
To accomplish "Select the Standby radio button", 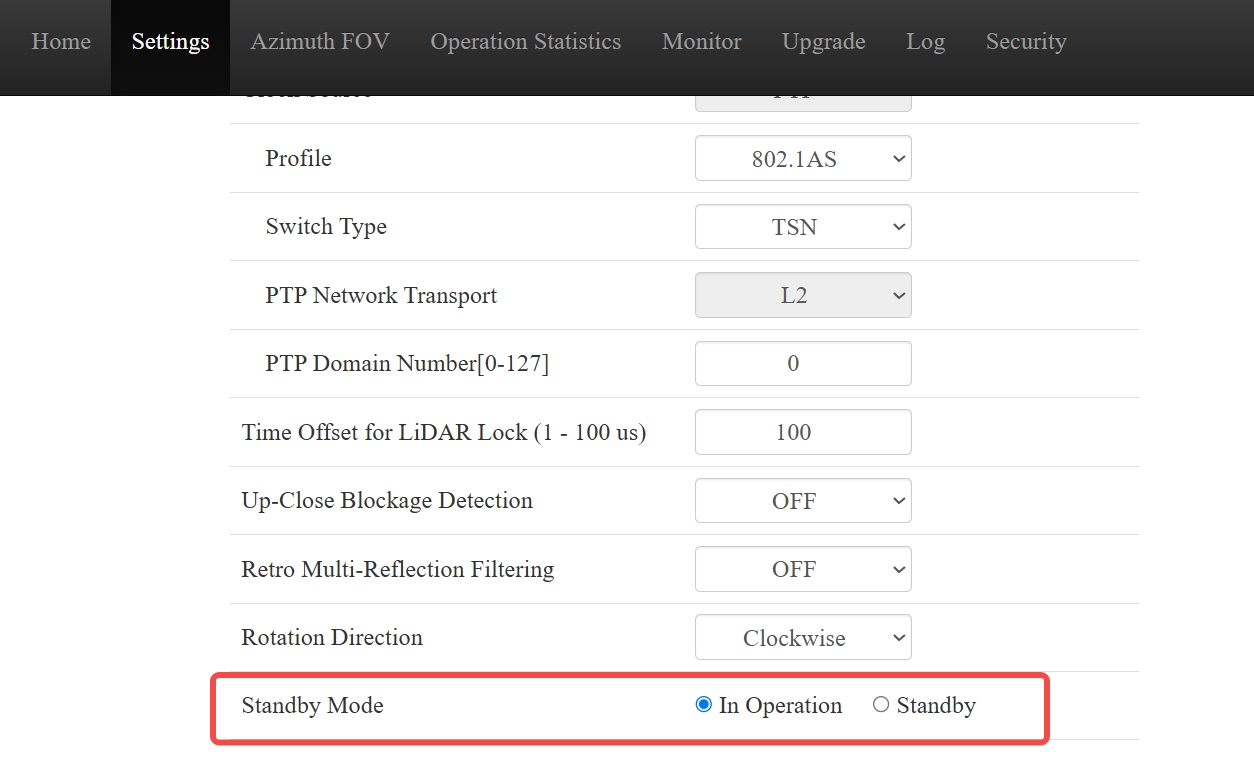I will tap(881, 705).
